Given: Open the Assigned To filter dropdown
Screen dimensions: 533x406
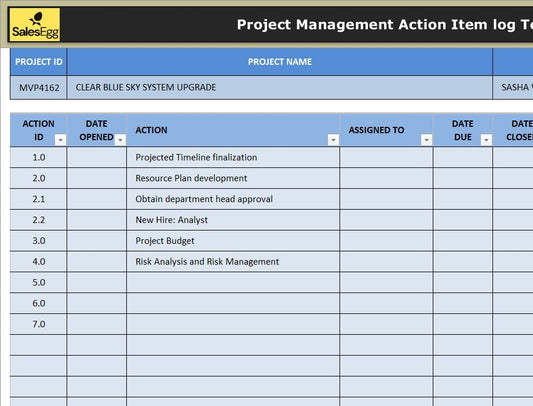Looking at the screenshot, I should 426,140.
